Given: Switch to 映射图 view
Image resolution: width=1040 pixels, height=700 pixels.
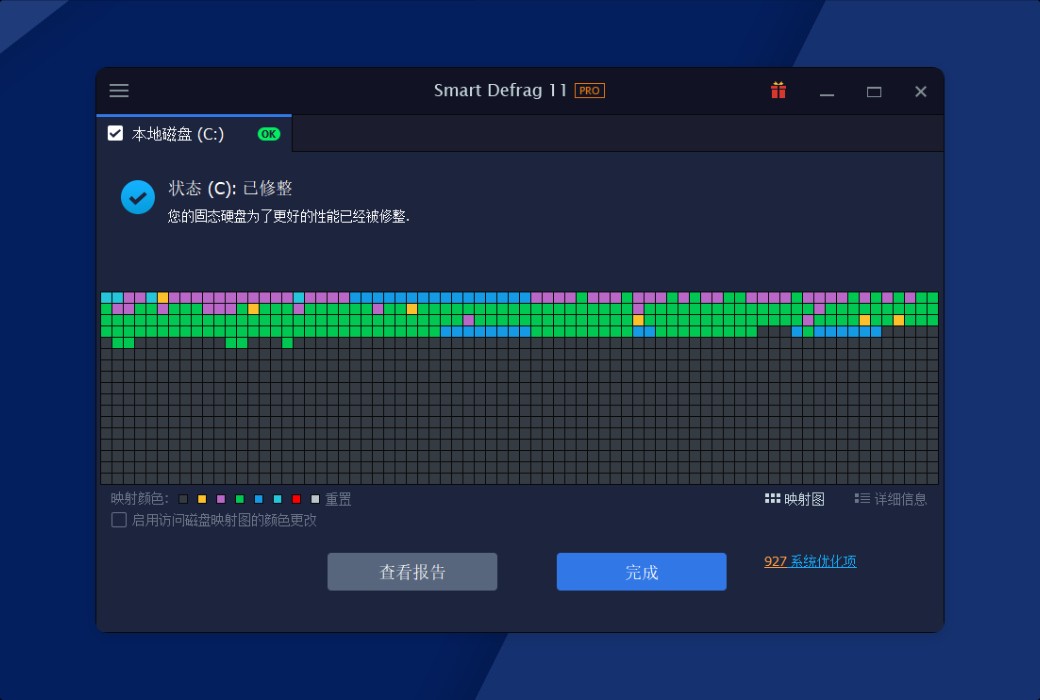Looking at the screenshot, I should [795, 499].
